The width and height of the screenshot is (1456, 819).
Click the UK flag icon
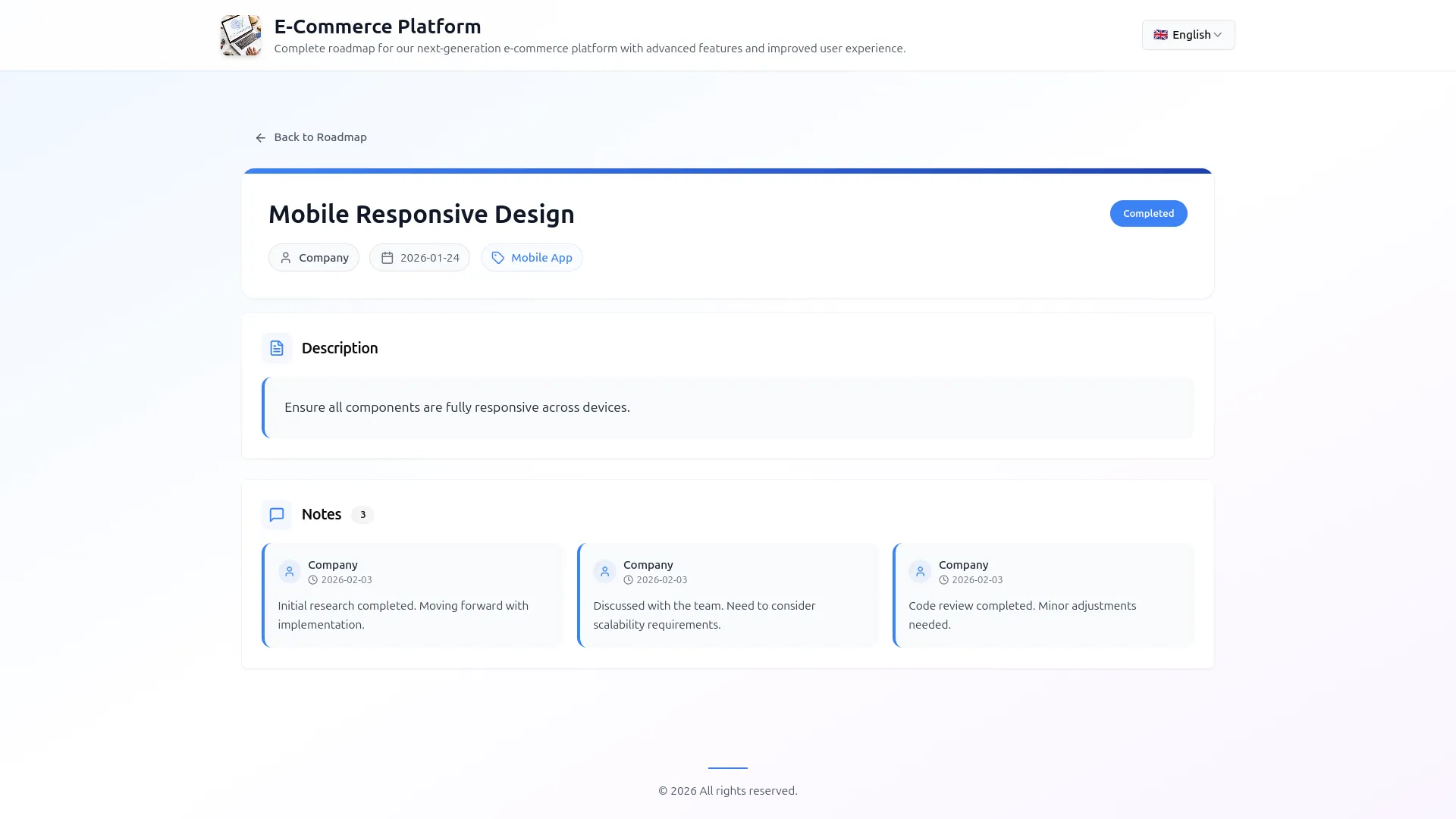point(1160,35)
